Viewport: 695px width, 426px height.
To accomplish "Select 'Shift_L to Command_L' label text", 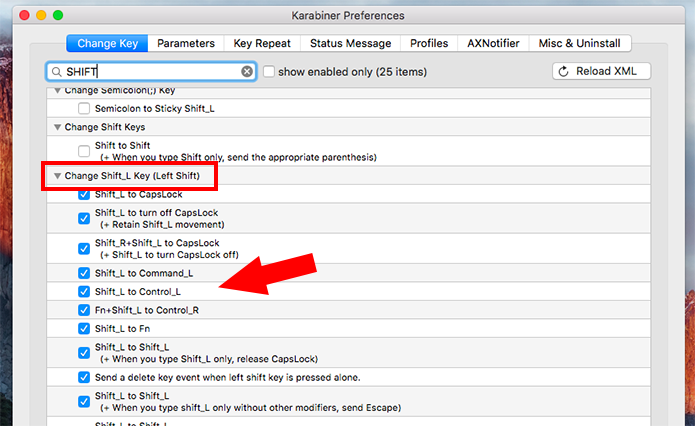I will point(144,273).
